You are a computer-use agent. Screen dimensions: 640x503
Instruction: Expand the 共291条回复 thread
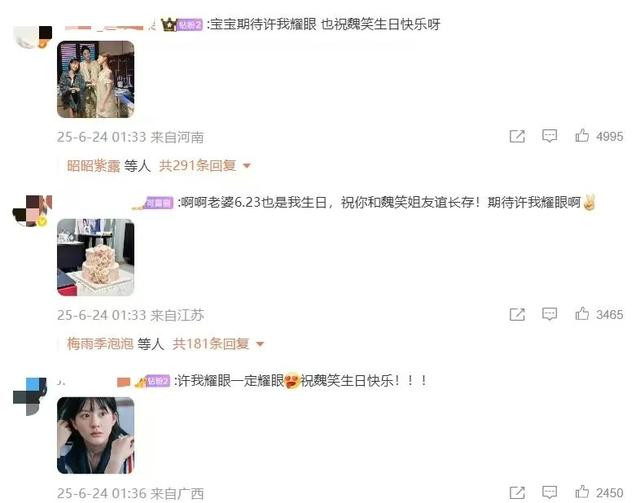click(198, 165)
